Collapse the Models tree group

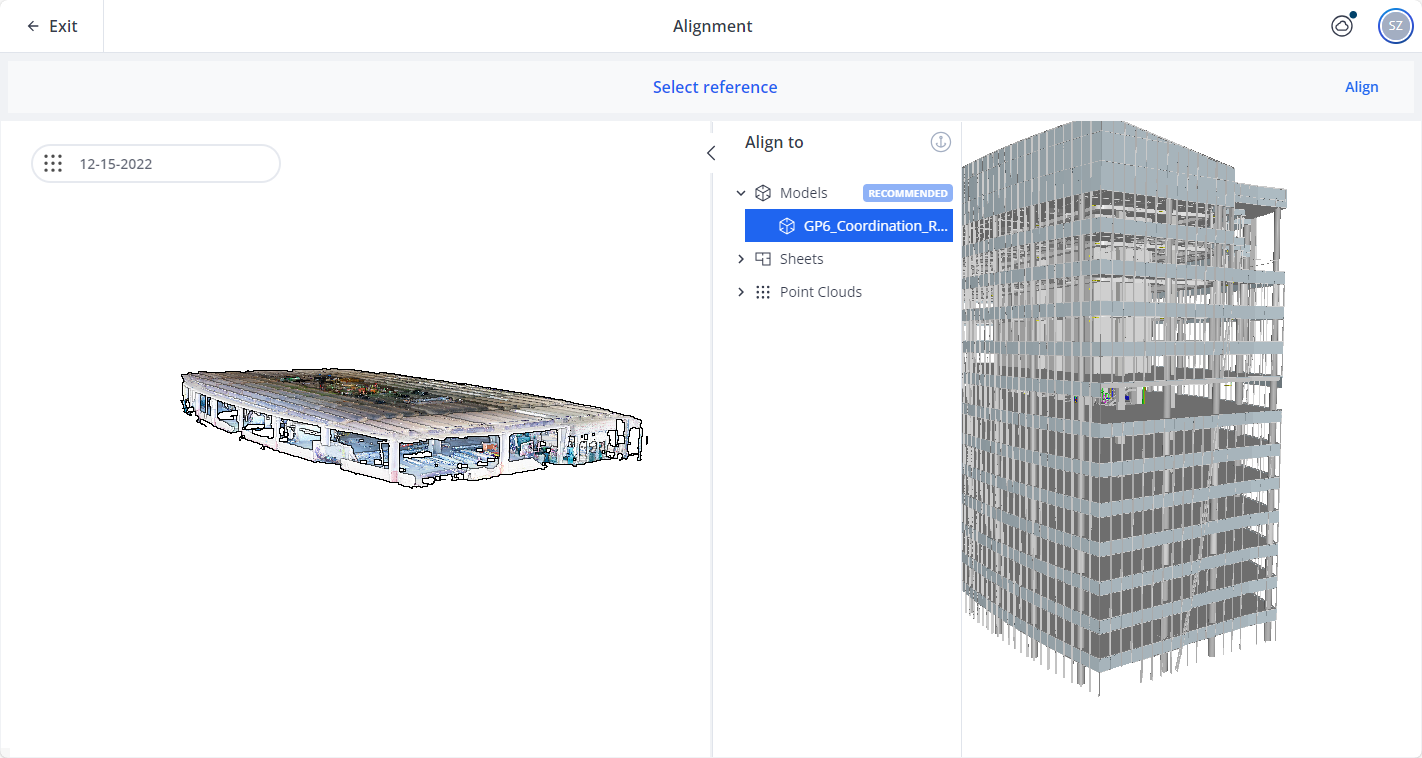(741, 193)
